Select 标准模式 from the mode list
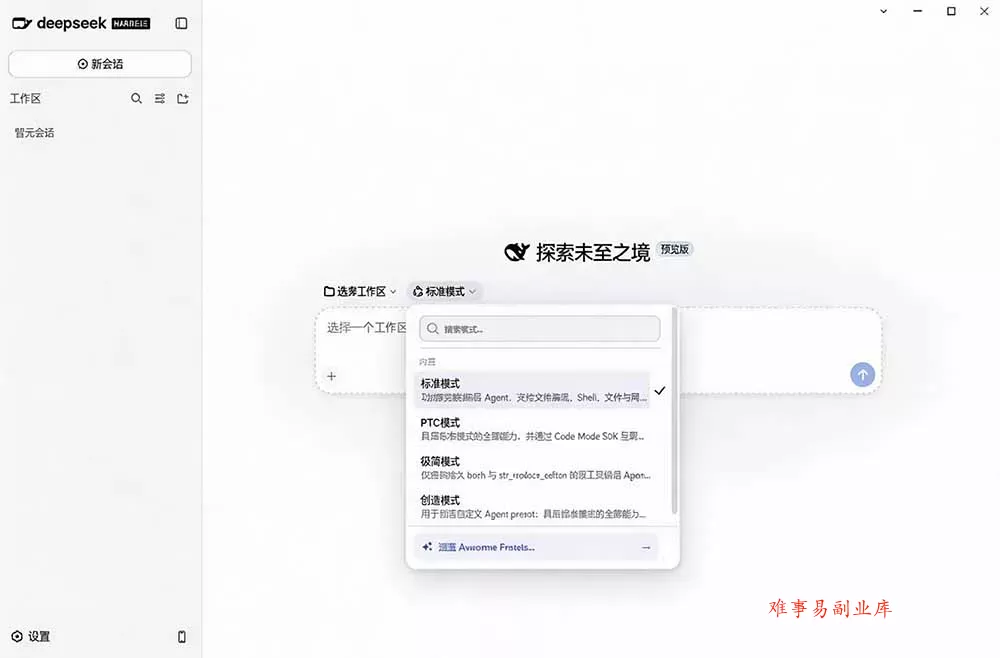 coord(532,390)
